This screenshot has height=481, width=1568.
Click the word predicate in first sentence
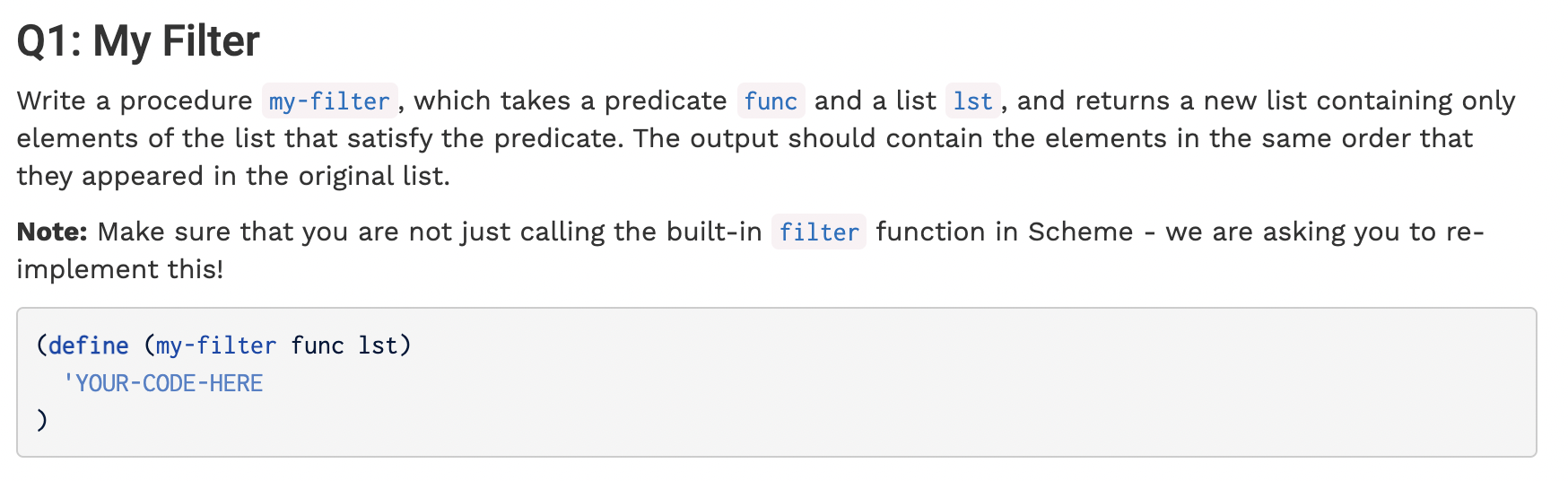click(666, 101)
